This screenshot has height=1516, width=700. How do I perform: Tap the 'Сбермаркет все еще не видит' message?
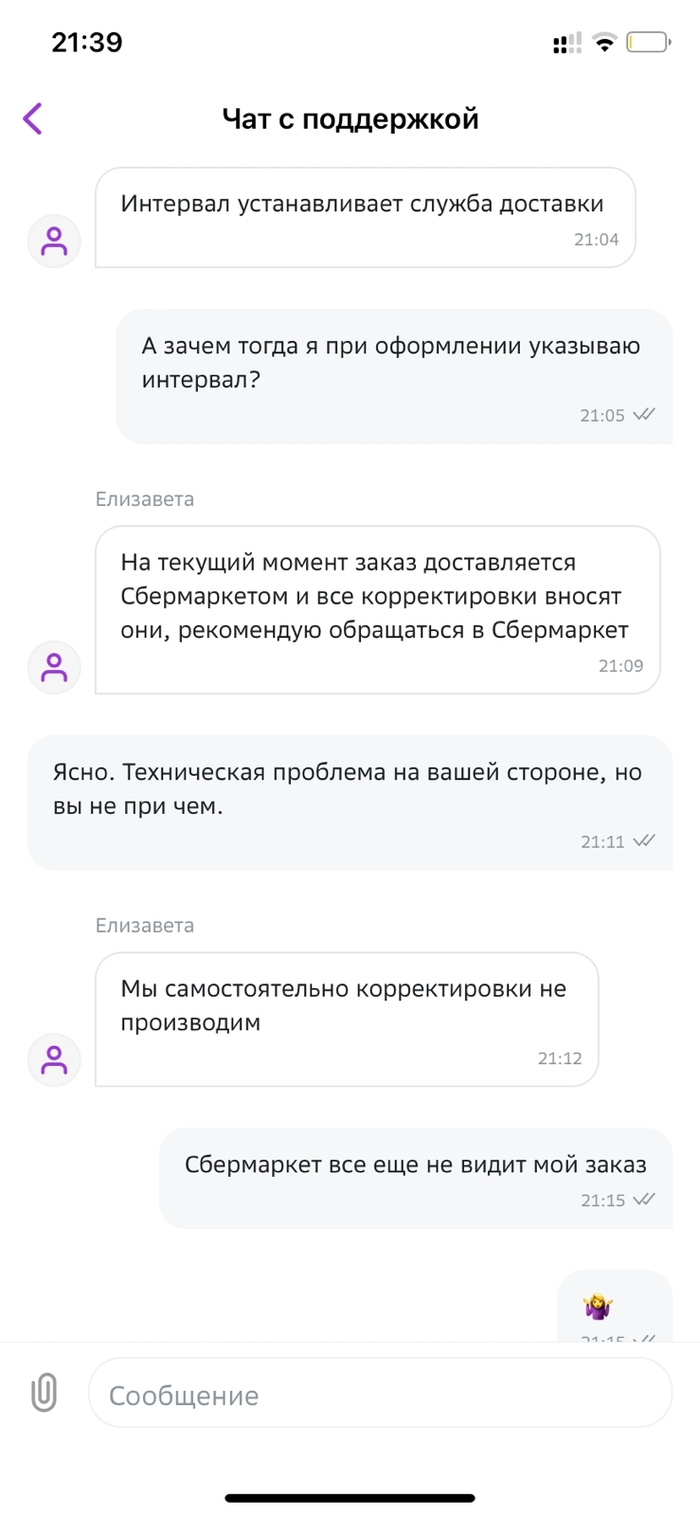coord(415,1177)
